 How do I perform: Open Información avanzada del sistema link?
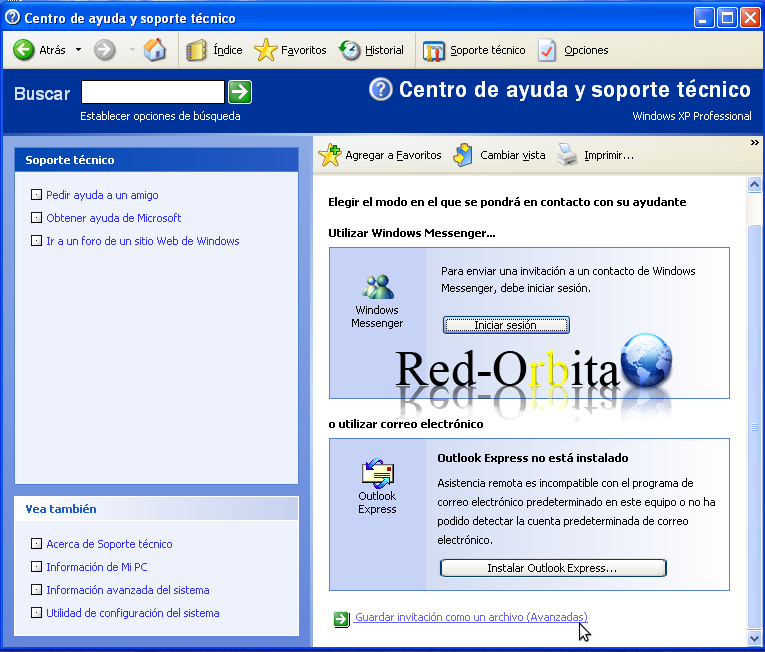[127, 590]
